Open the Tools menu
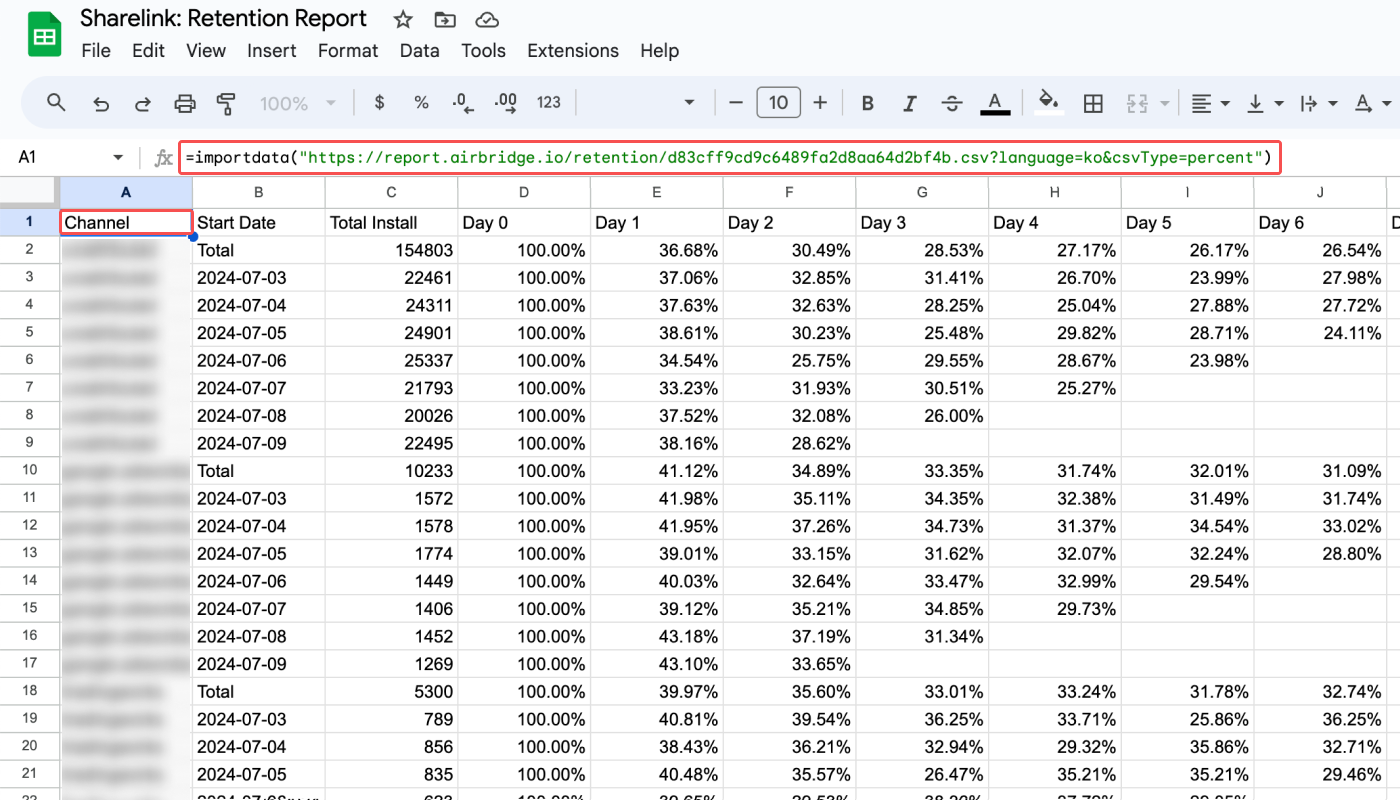Image resolution: width=1400 pixels, height=800 pixels. click(x=483, y=50)
